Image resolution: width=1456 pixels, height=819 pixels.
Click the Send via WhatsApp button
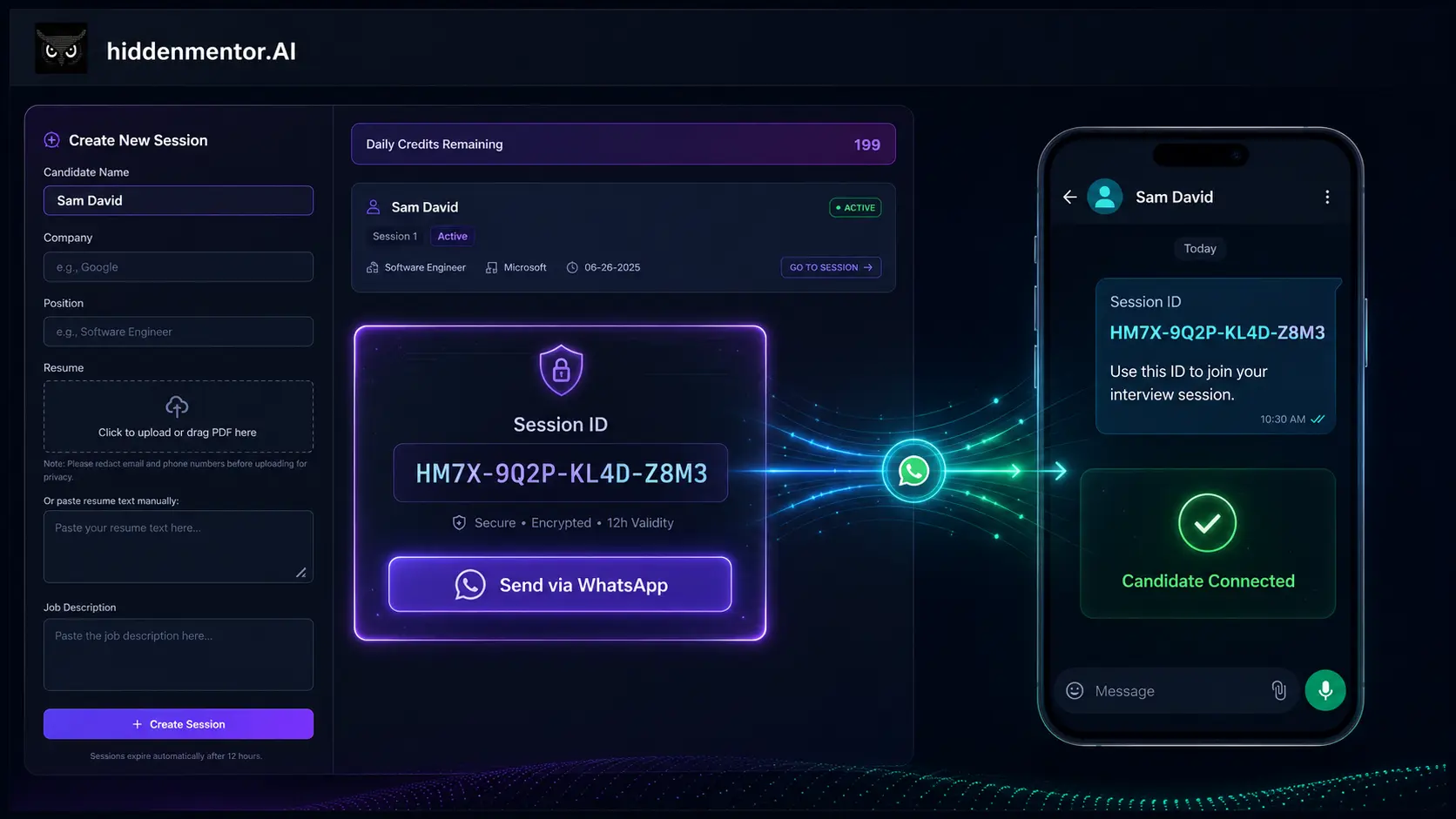pyautogui.click(x=560, y=584)
